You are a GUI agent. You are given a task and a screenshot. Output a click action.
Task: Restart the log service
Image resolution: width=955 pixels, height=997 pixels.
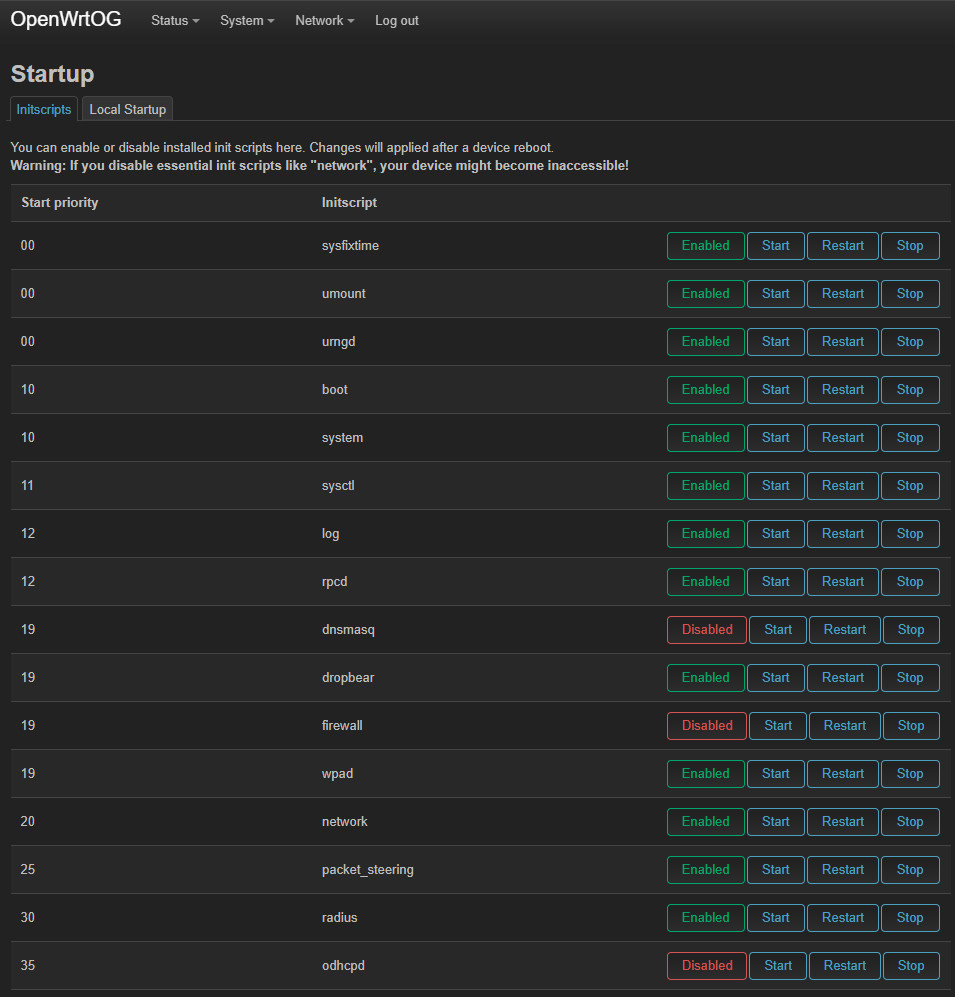point(842,534)
